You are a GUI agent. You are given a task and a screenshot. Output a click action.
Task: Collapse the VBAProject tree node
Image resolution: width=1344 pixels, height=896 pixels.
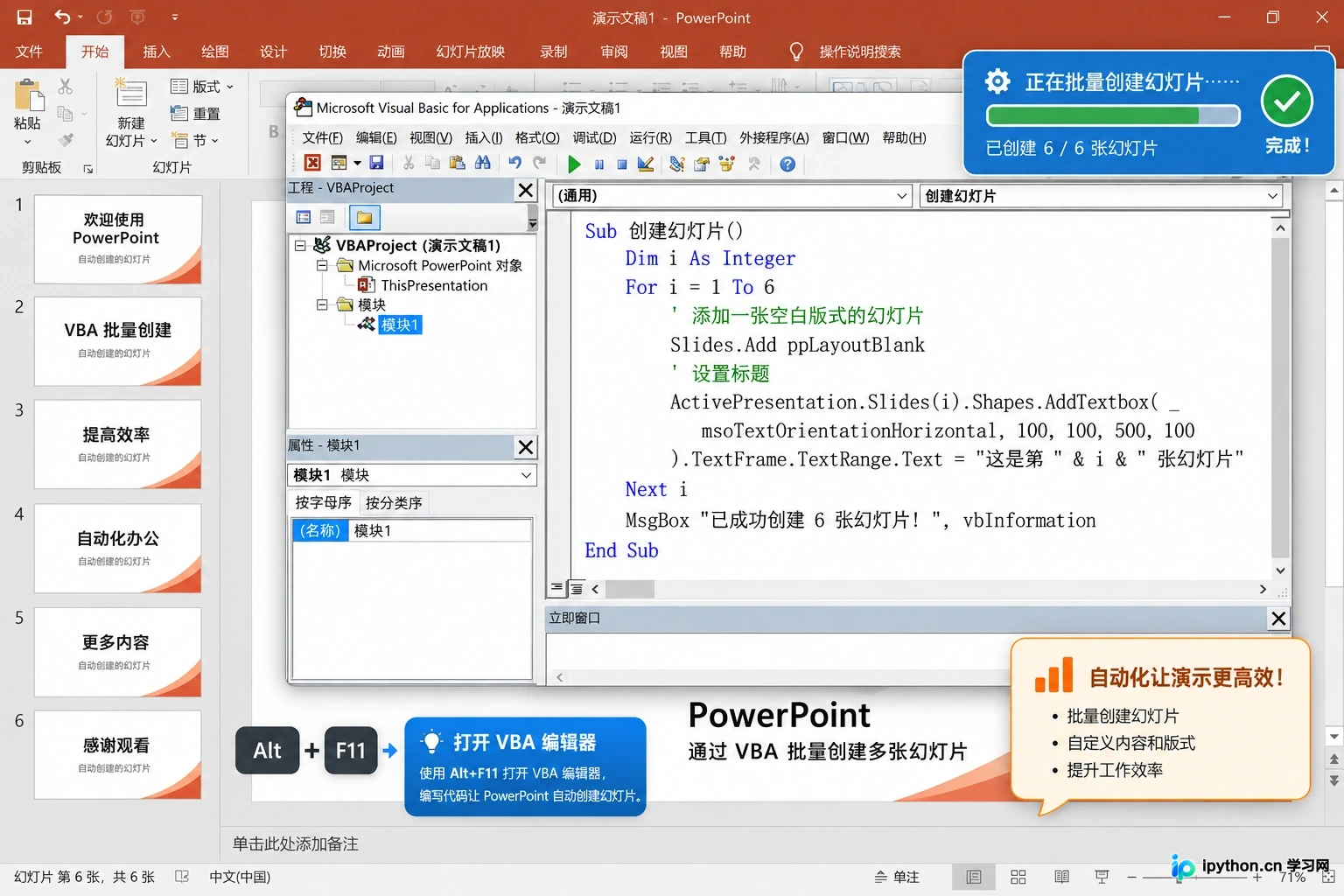(300, 246)
